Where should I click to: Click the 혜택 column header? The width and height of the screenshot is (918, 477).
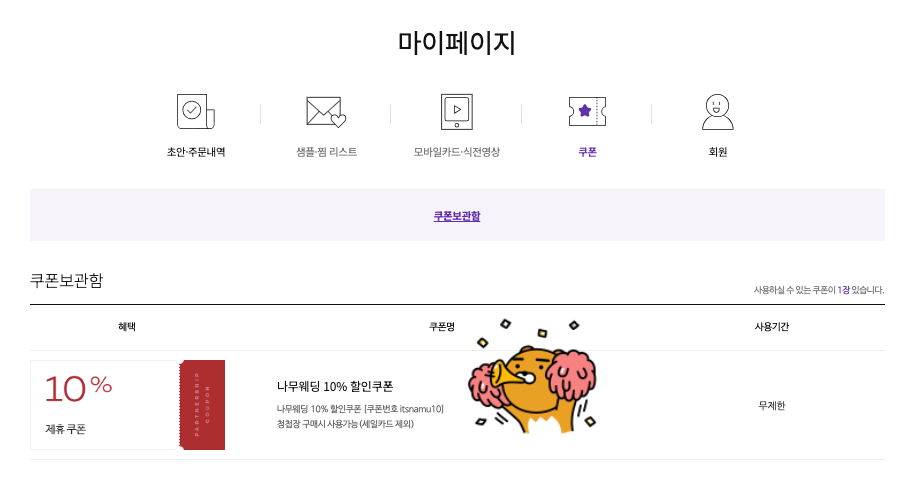point(127,327)
